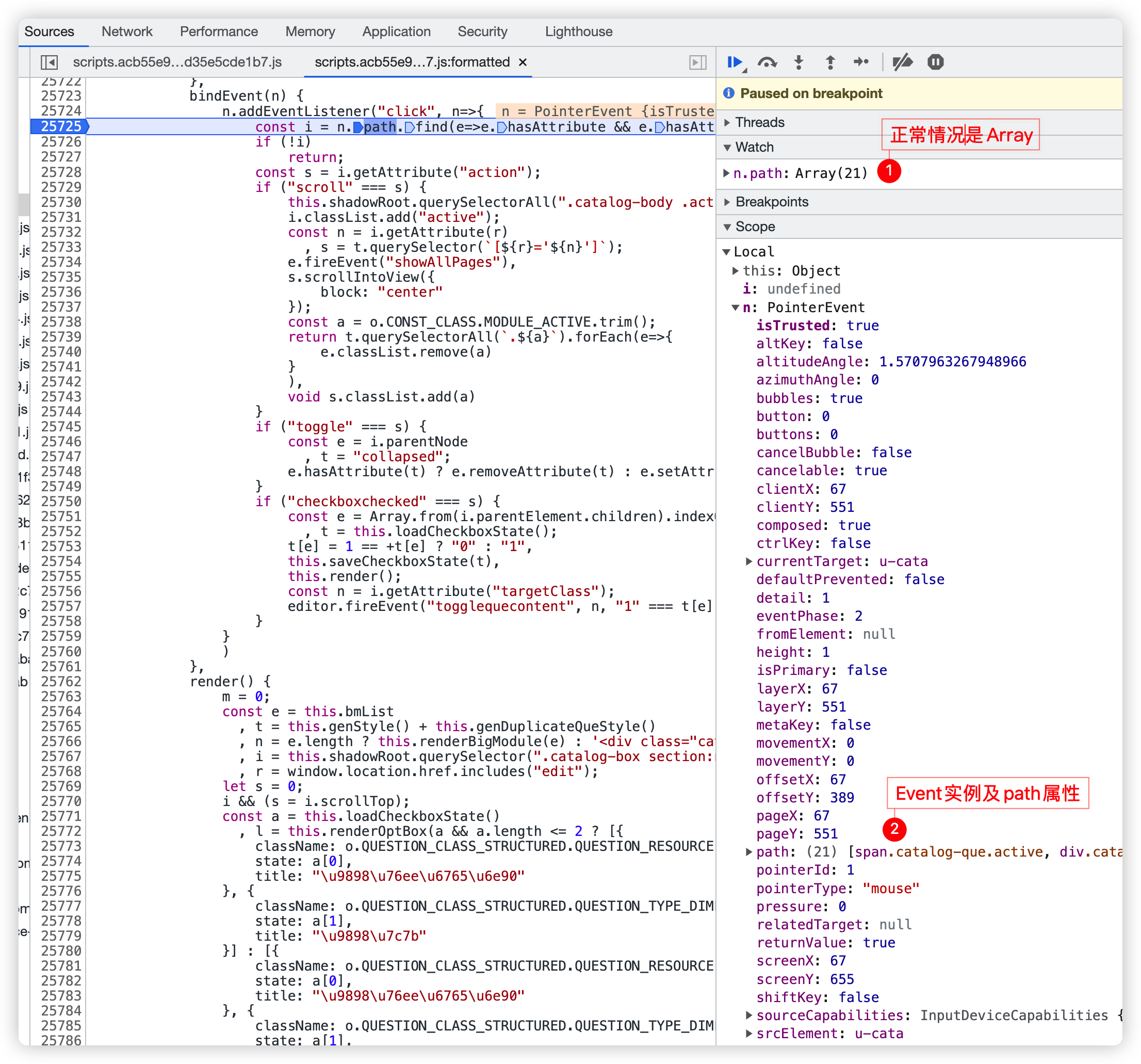Click 'clientY: 551' property

(805, 507)
